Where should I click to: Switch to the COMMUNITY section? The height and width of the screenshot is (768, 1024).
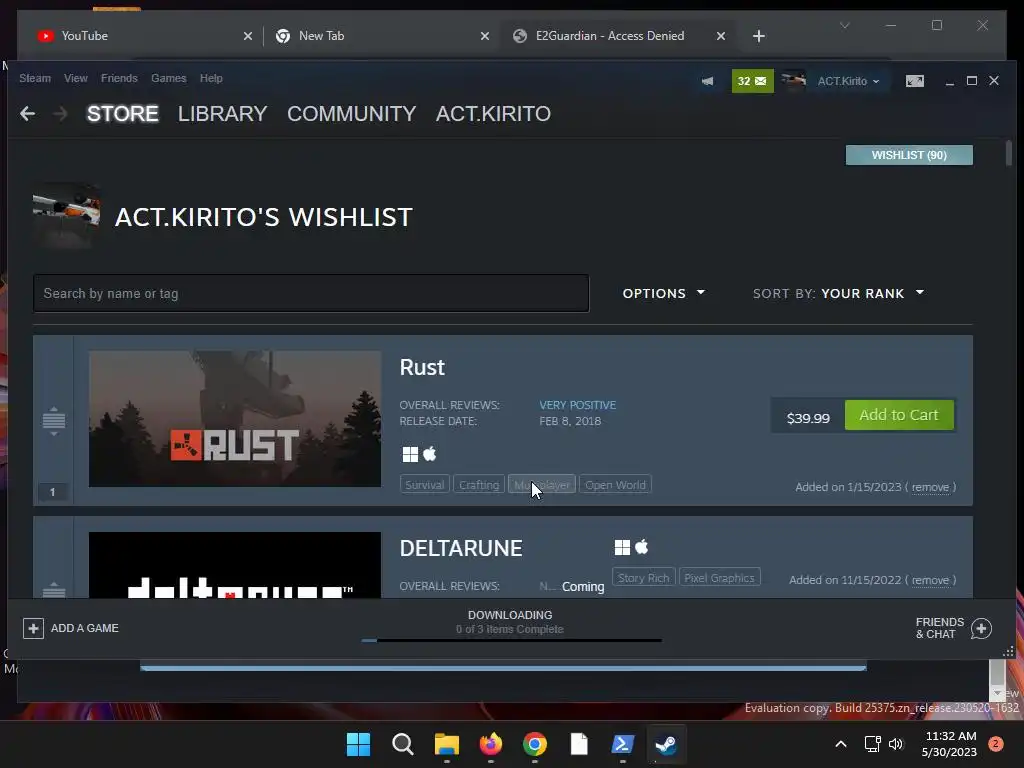pos(351,114)
